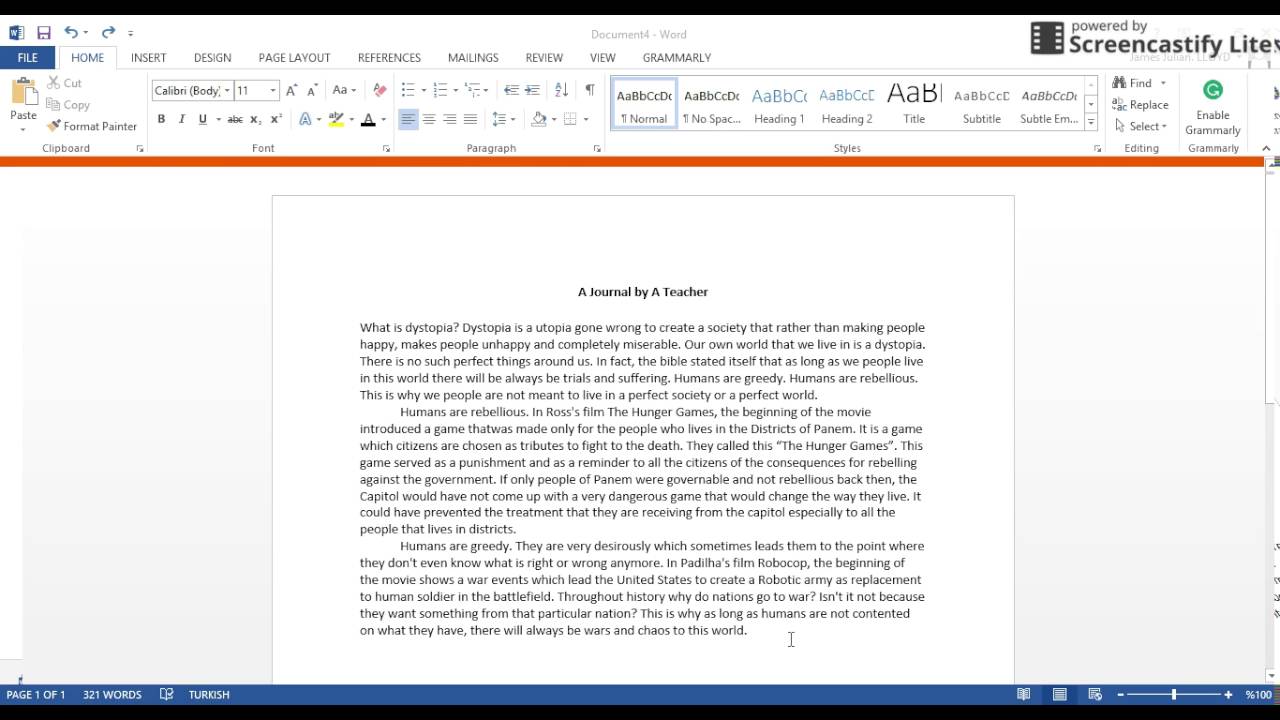Open Paragraph dialog launcher
The height and width of the screenshot is (720, 1280).
(597, 148)
